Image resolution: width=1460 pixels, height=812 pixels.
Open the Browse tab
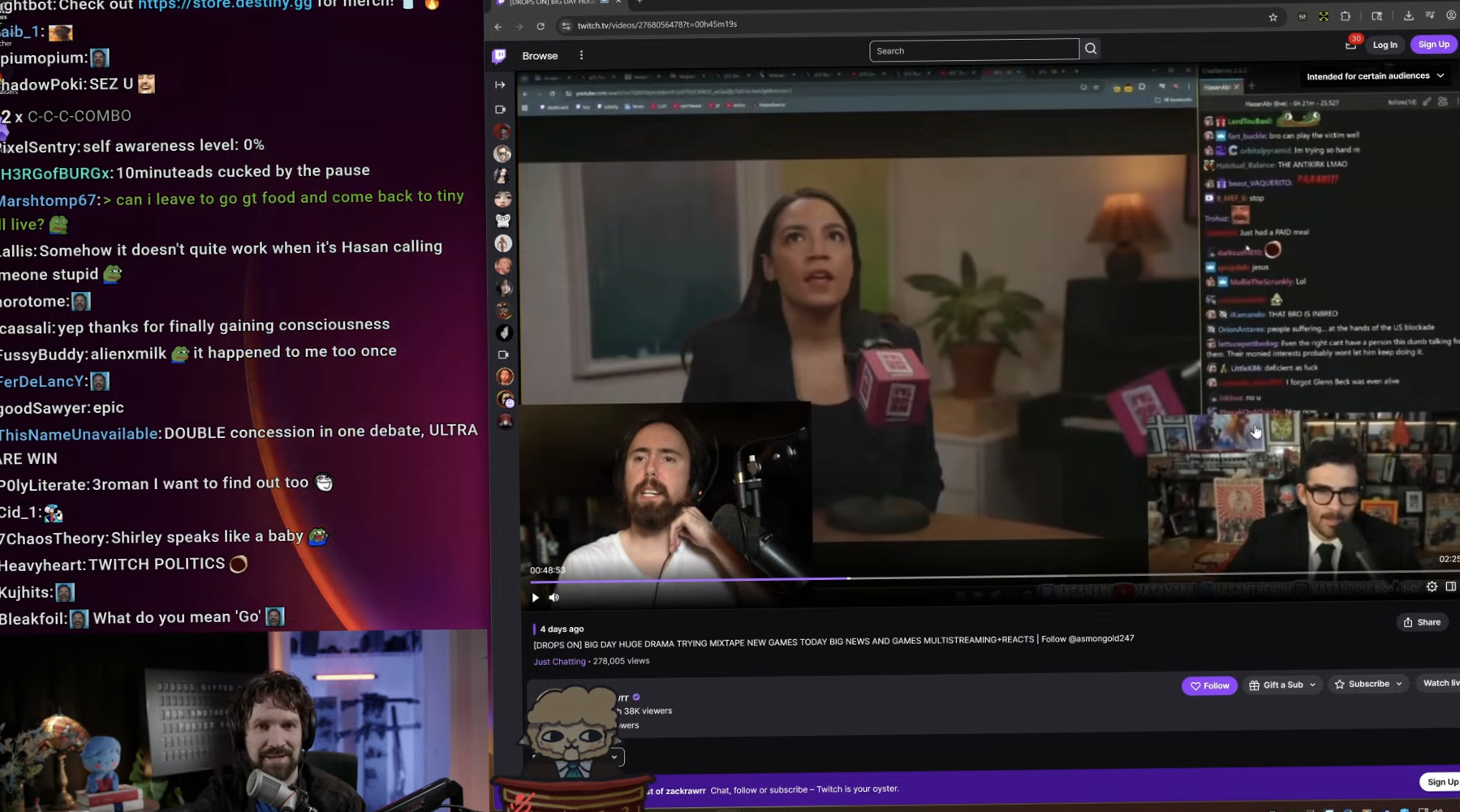point(540,56)
